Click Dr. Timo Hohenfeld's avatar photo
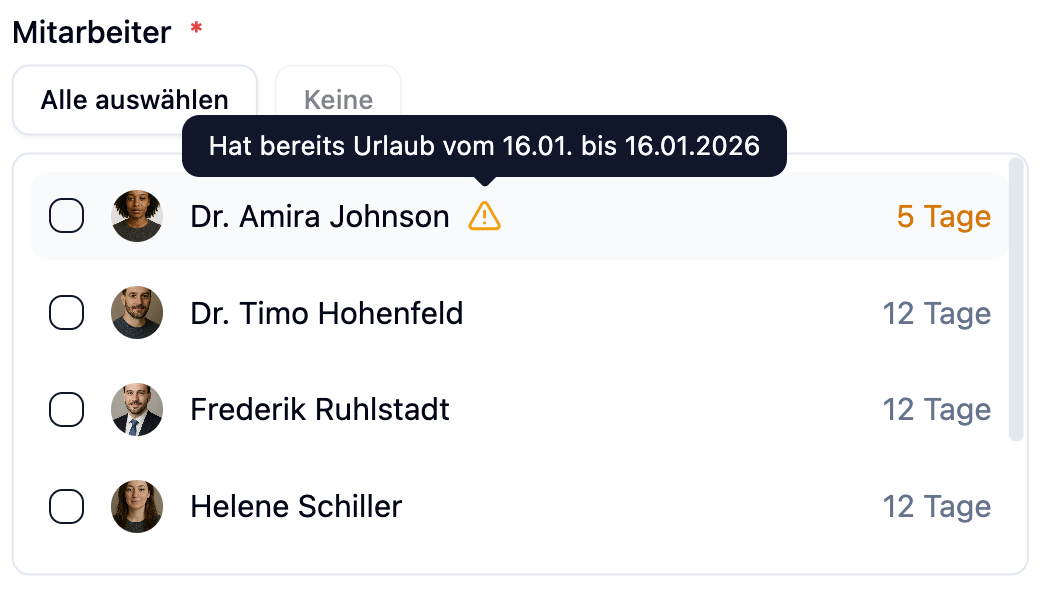Viewport: 1048px width, 592px height. (x=137, y=313)
